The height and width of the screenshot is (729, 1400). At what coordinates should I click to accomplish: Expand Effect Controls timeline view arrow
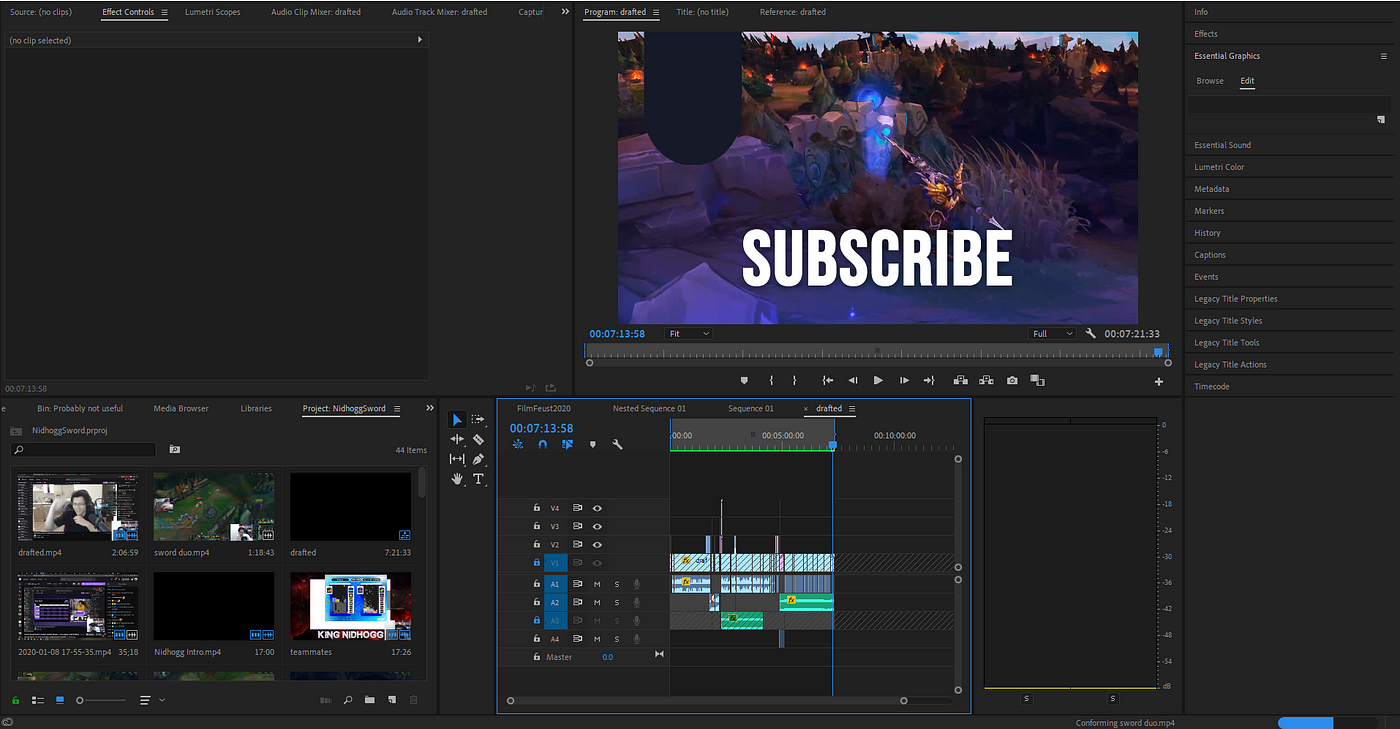[x=420, y=40]
